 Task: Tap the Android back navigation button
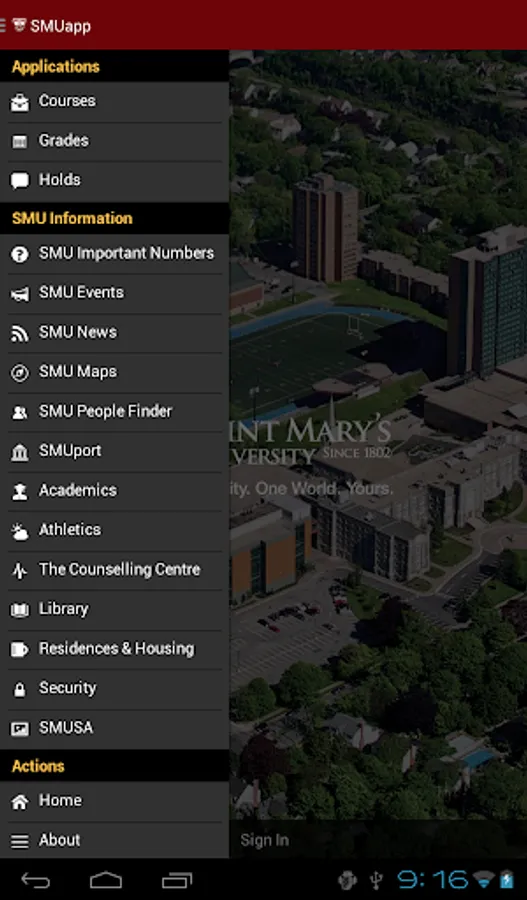36,880
